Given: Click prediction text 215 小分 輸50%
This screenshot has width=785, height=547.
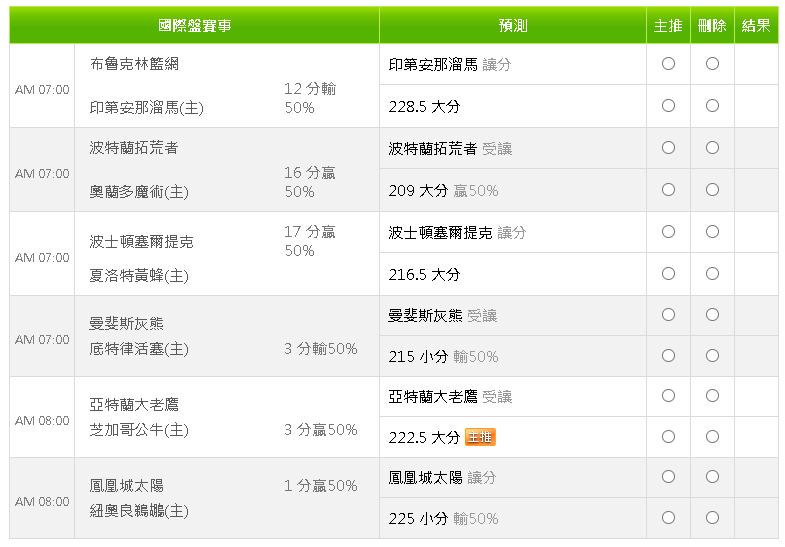Looking at the screenshot, I should point(444,357).
